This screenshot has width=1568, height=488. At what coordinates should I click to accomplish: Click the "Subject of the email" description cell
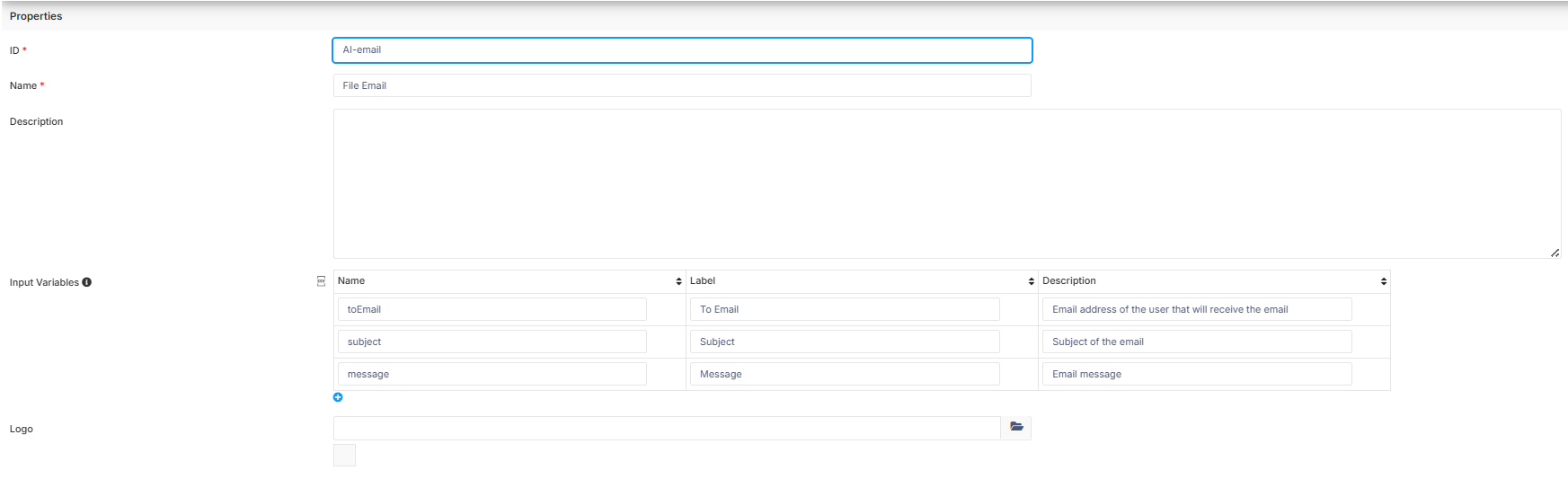point(1197,342)
